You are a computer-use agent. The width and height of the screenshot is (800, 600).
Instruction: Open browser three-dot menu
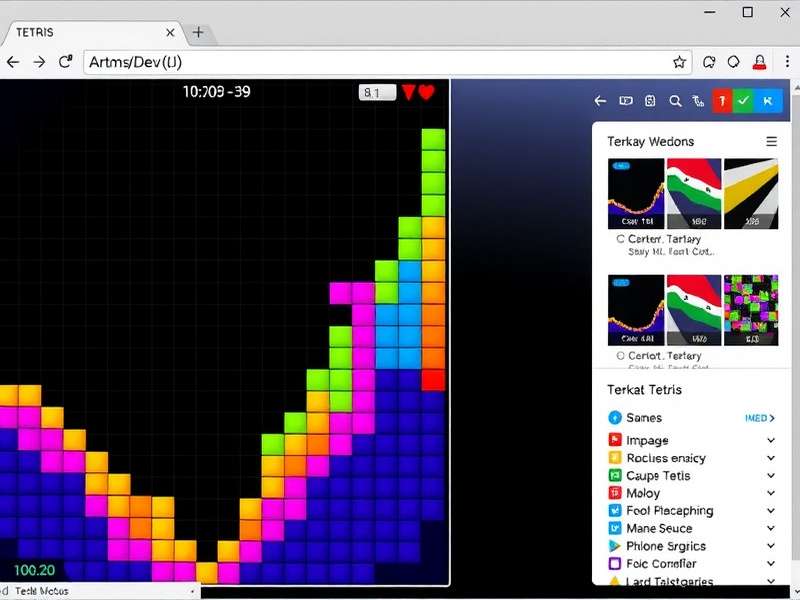tap(787, 62)
